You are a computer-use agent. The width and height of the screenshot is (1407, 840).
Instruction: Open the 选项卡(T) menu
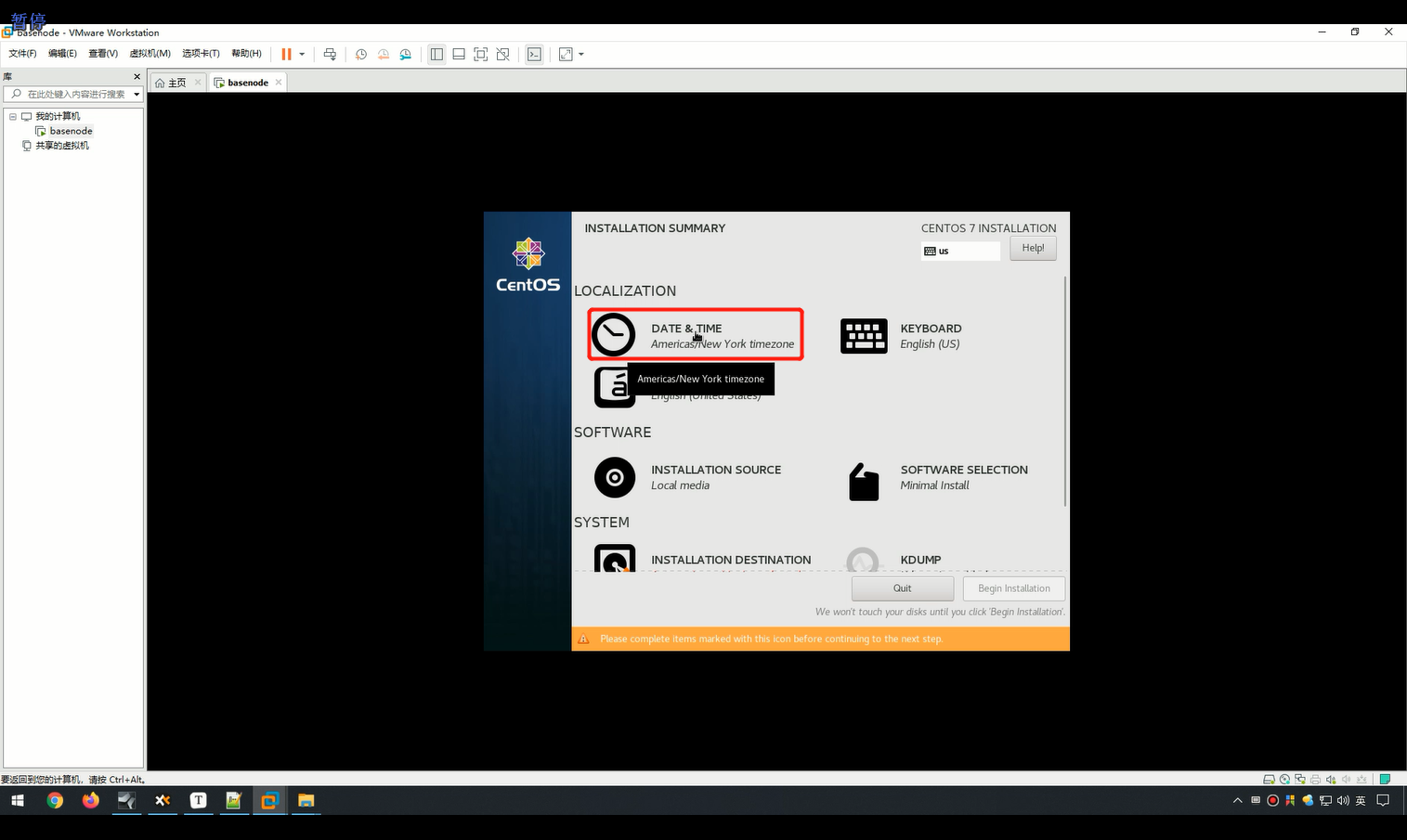pyautogui.click(x=201, y=54)
